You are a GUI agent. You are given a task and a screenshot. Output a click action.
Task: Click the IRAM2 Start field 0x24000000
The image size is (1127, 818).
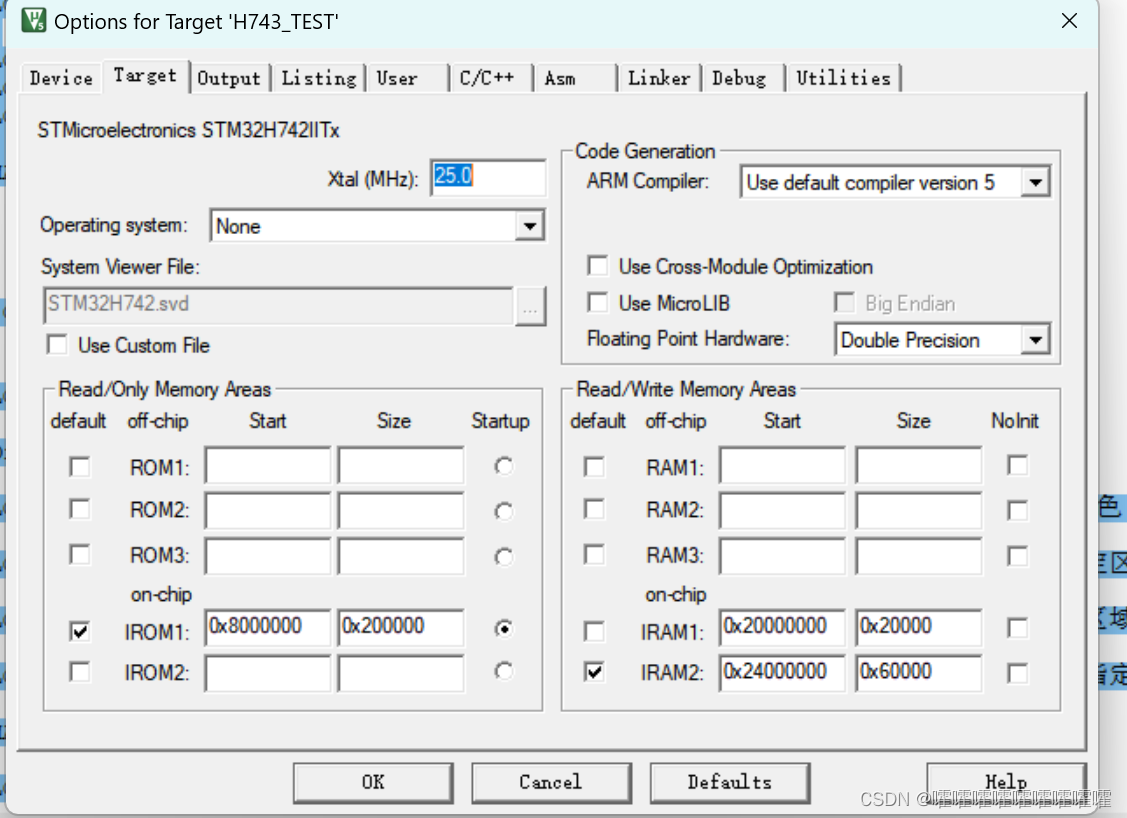(782, 674)
